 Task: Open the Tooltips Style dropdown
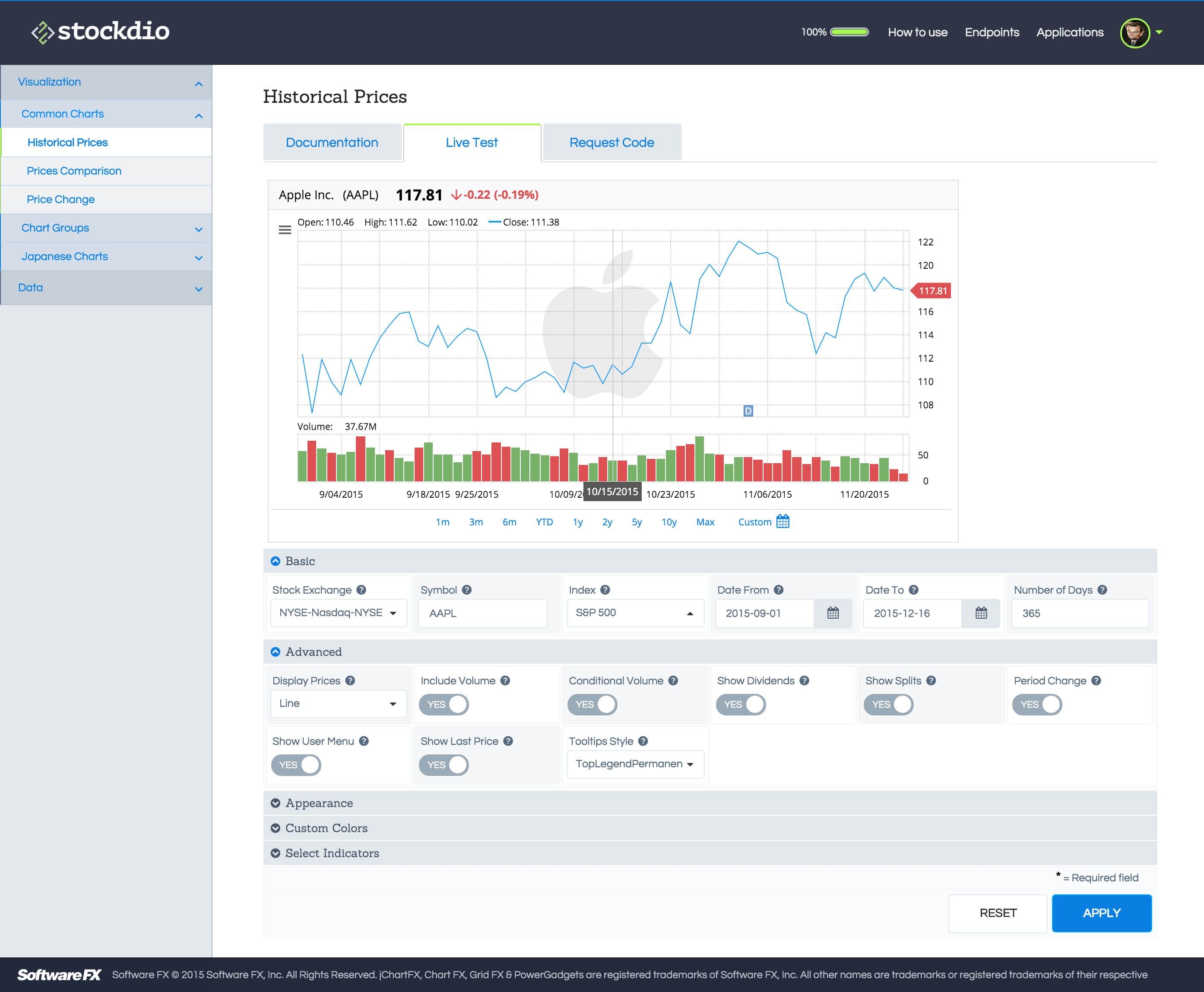(x=635, y=764)
